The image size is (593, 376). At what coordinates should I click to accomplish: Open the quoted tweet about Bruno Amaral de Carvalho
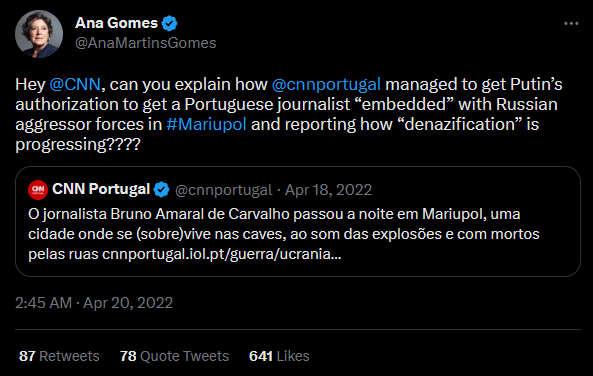coord(298,221)
